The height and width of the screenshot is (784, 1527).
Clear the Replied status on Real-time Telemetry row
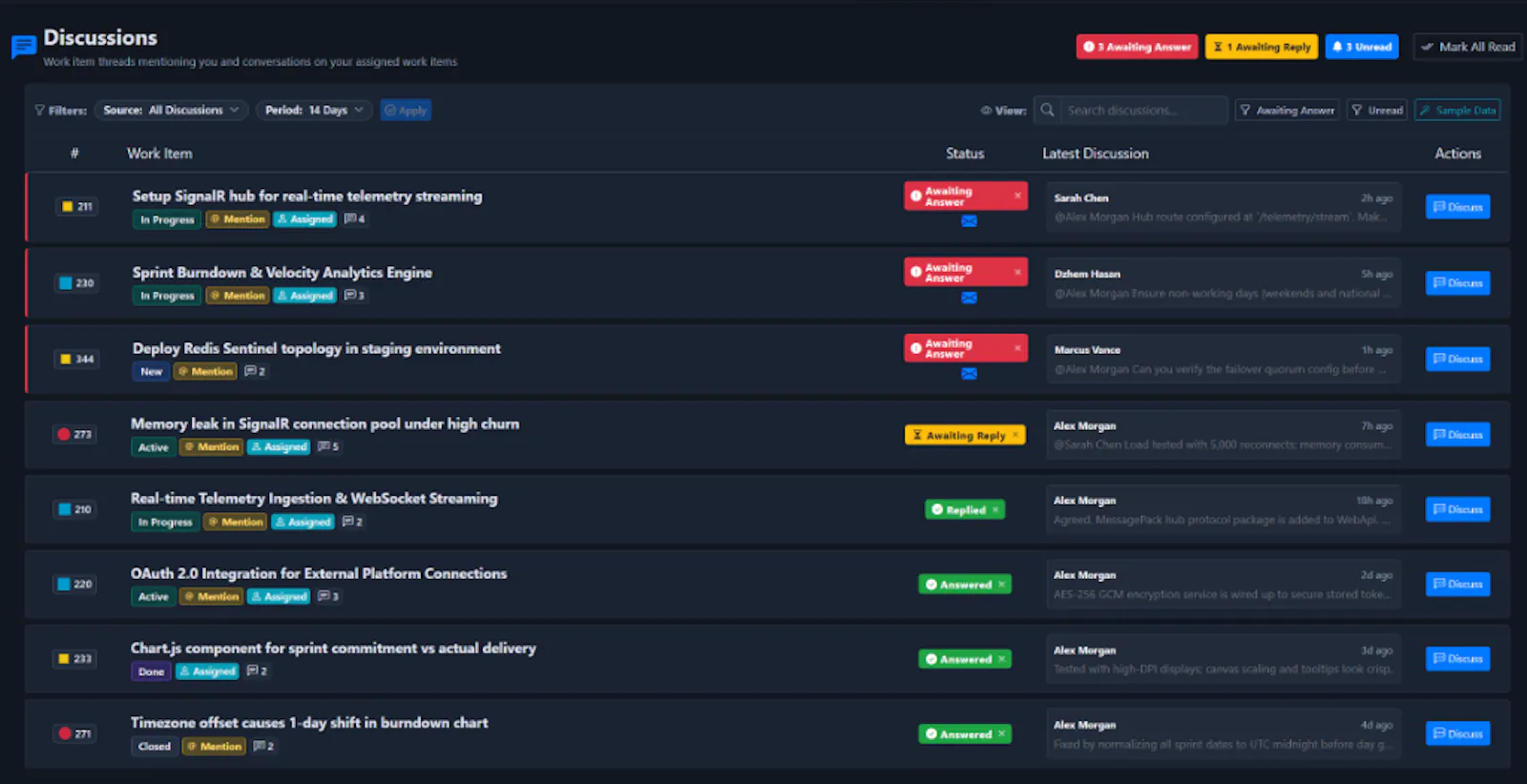995,509
